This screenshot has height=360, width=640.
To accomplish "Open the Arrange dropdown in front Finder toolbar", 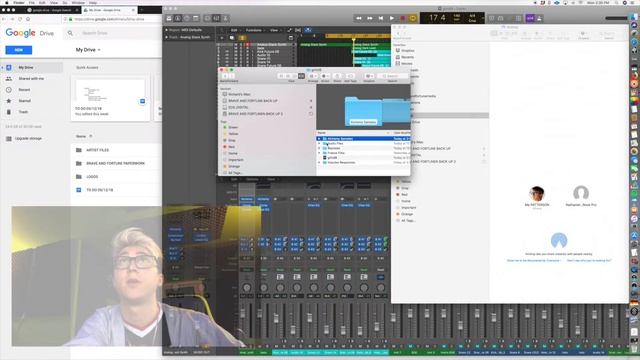I will click(x=313, y=76).
